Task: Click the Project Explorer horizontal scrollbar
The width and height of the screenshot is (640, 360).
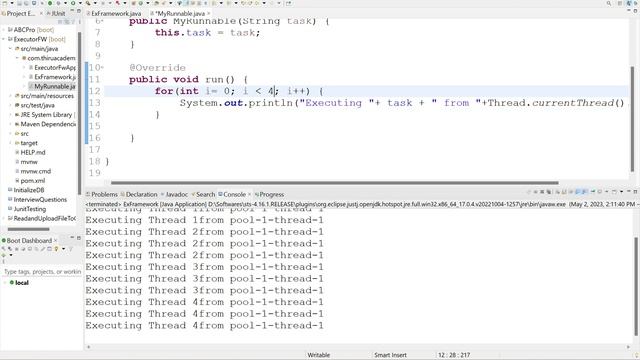Action: pyautogui.click(x=28, y=229)
